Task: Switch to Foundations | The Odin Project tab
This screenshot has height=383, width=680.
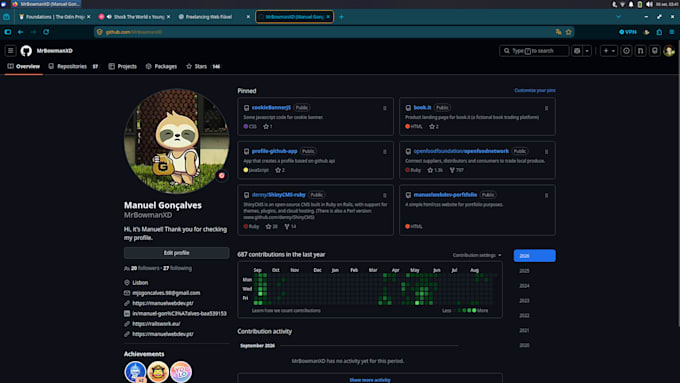Action: point(55,16)
